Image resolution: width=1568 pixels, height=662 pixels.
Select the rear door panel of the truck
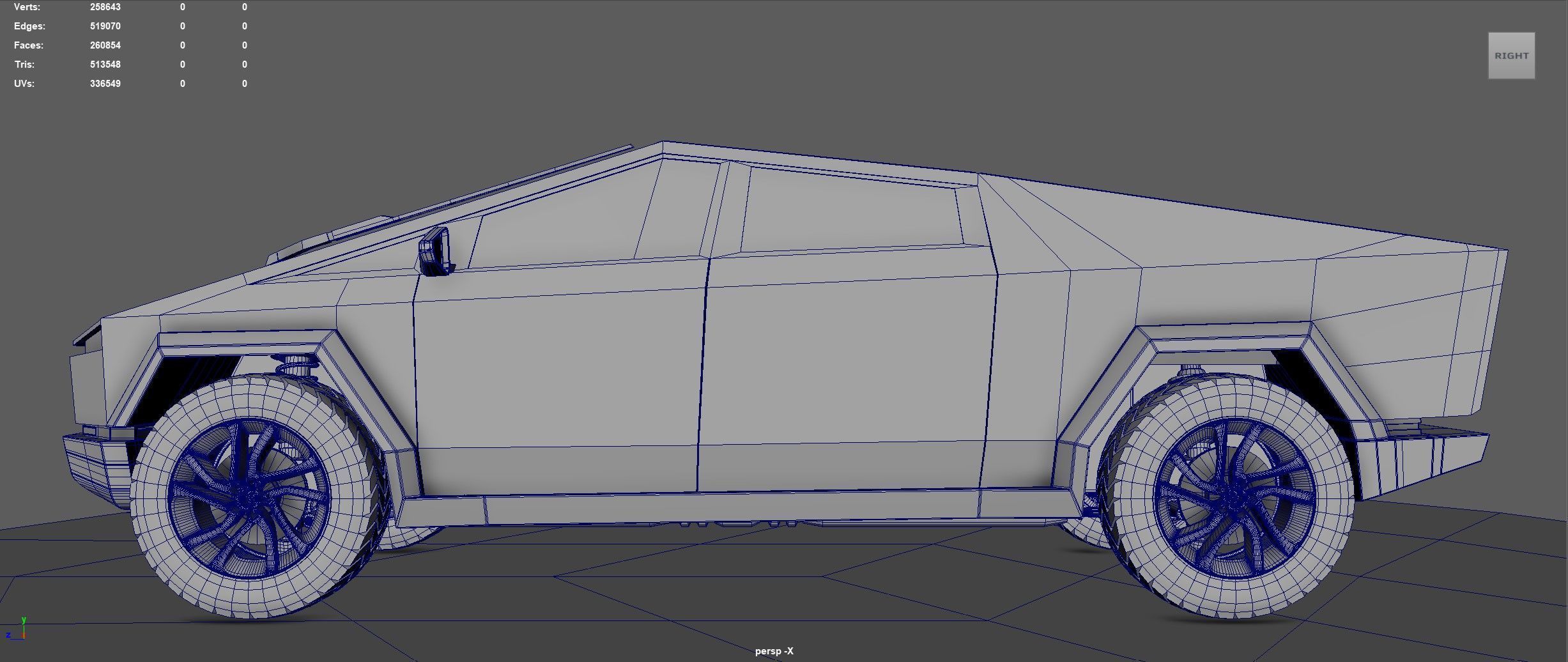point(847,371)
